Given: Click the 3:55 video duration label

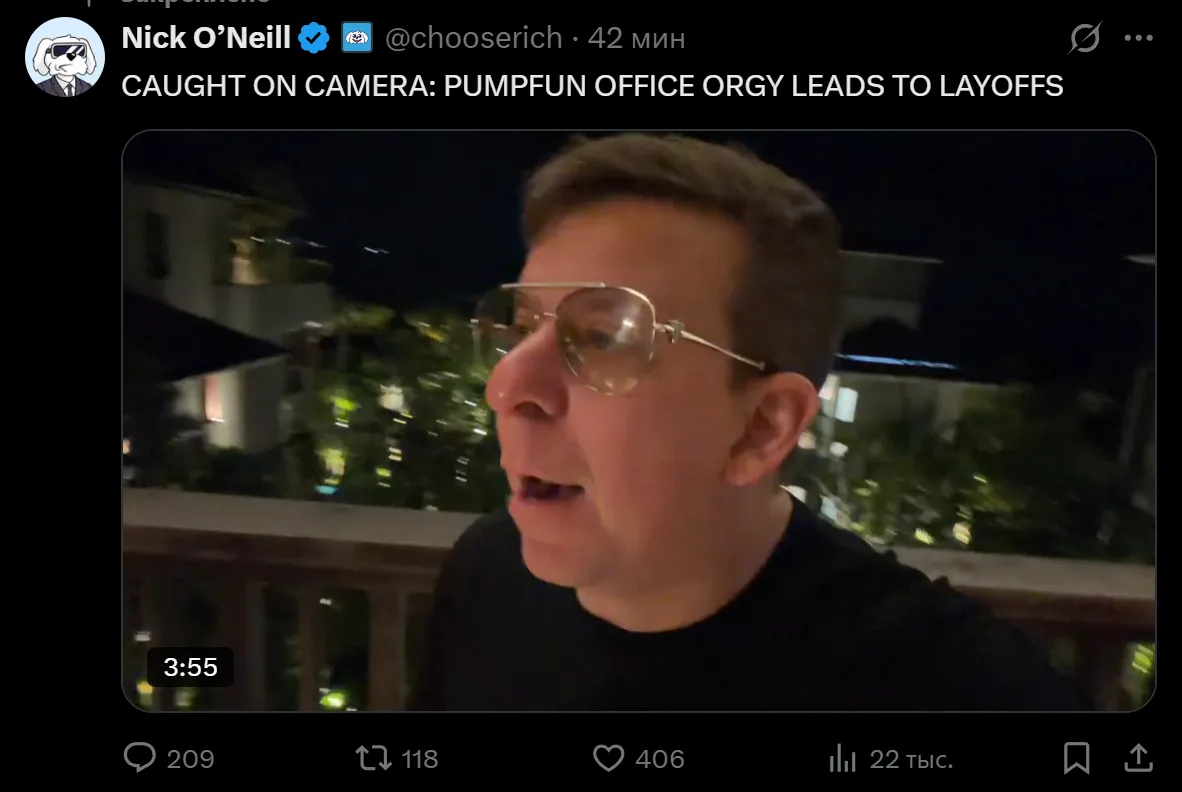Looking at the screenshot, I should point(189,667).
